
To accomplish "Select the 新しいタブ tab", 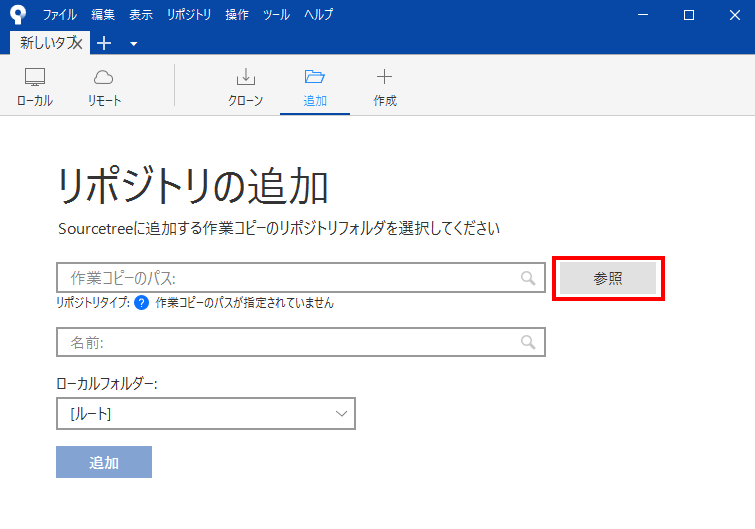I will [x=46, y=43].
